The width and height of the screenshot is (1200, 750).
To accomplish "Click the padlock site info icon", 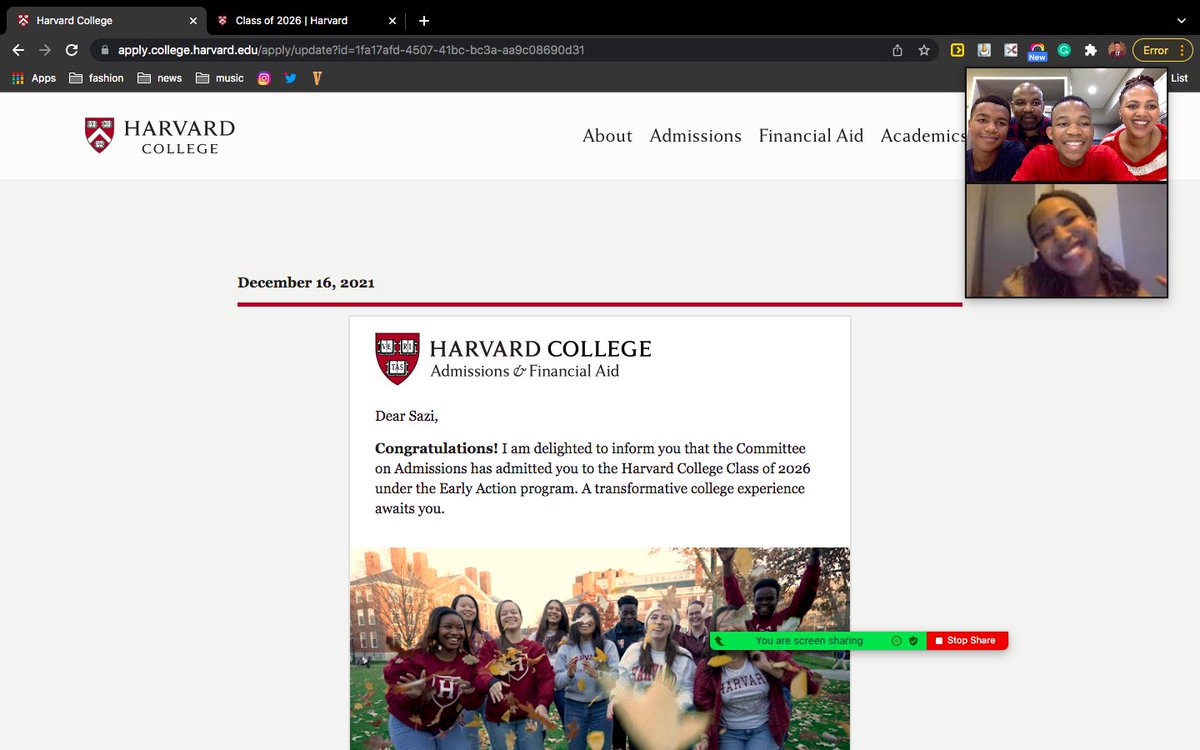I will coord(103,50).
